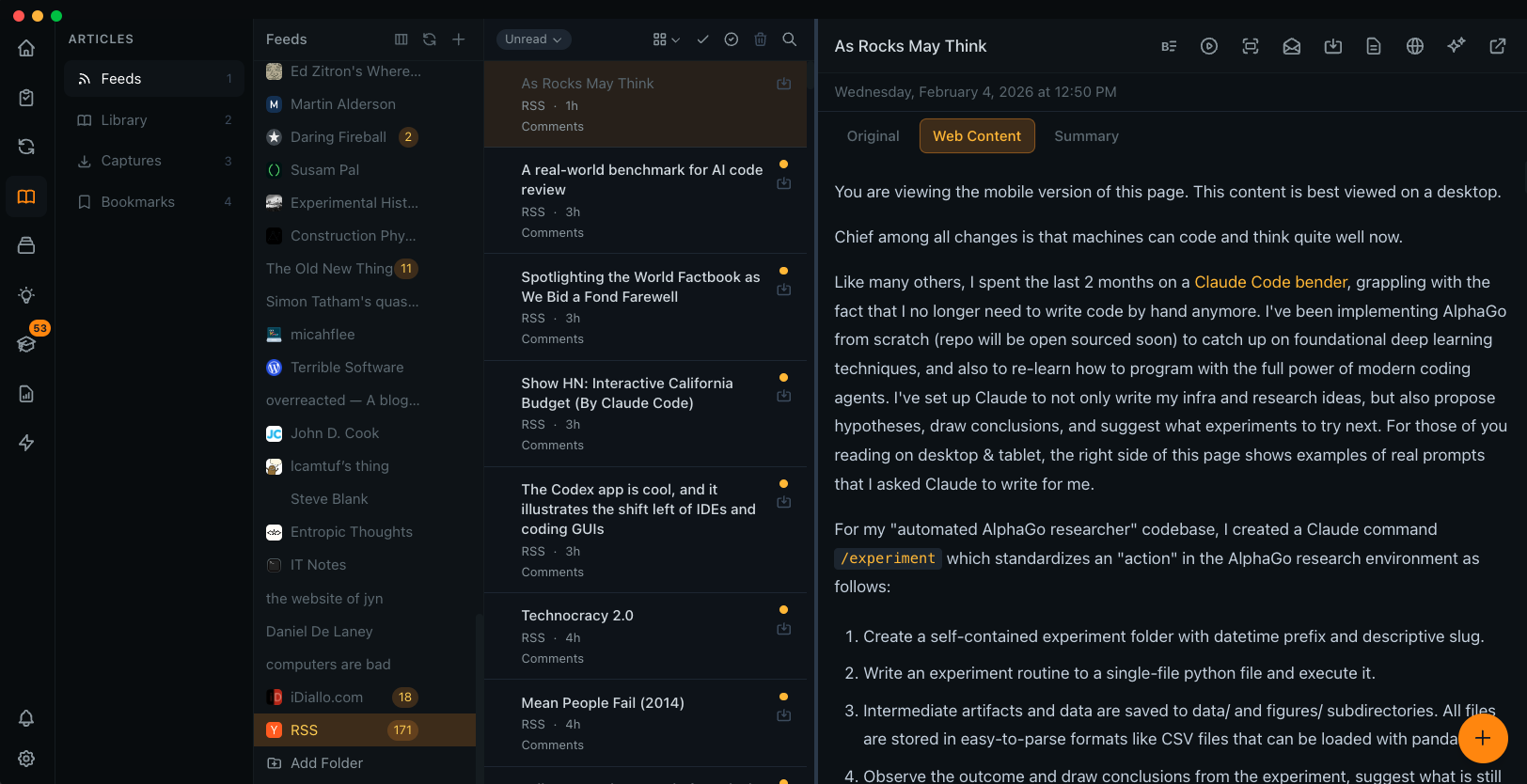Select the Terrible Software feed
The width and height of the screenshot is (1527, 784).
(365, 368)
